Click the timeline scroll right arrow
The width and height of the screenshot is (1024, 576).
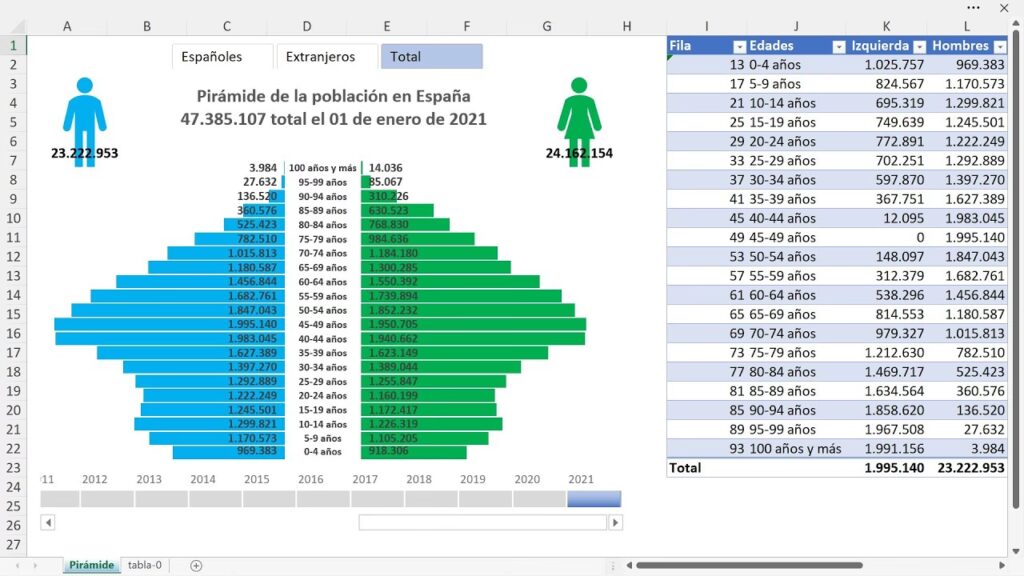pyautogui.click(x=615, y=522)
